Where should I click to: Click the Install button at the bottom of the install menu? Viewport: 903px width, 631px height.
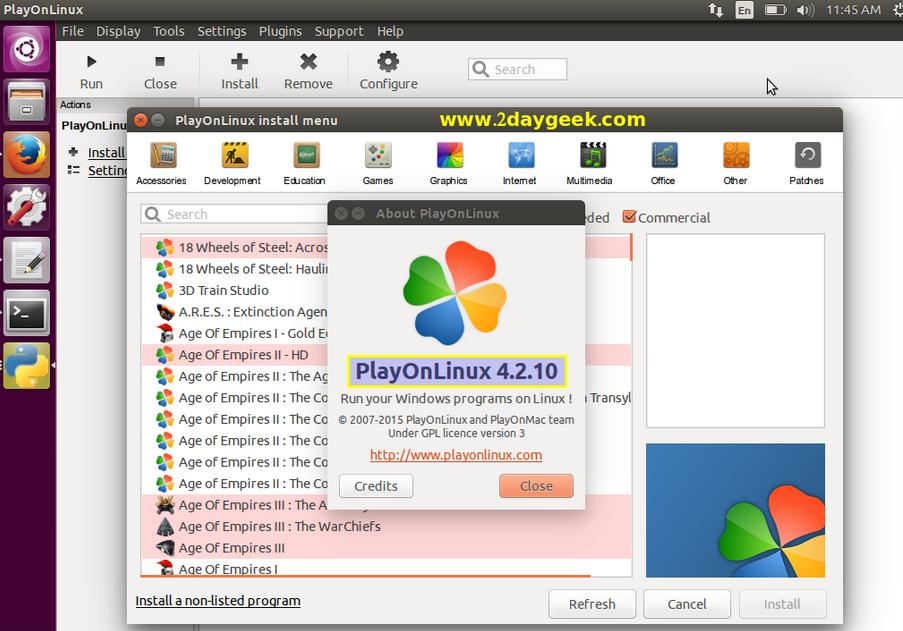tap(782, 604)
